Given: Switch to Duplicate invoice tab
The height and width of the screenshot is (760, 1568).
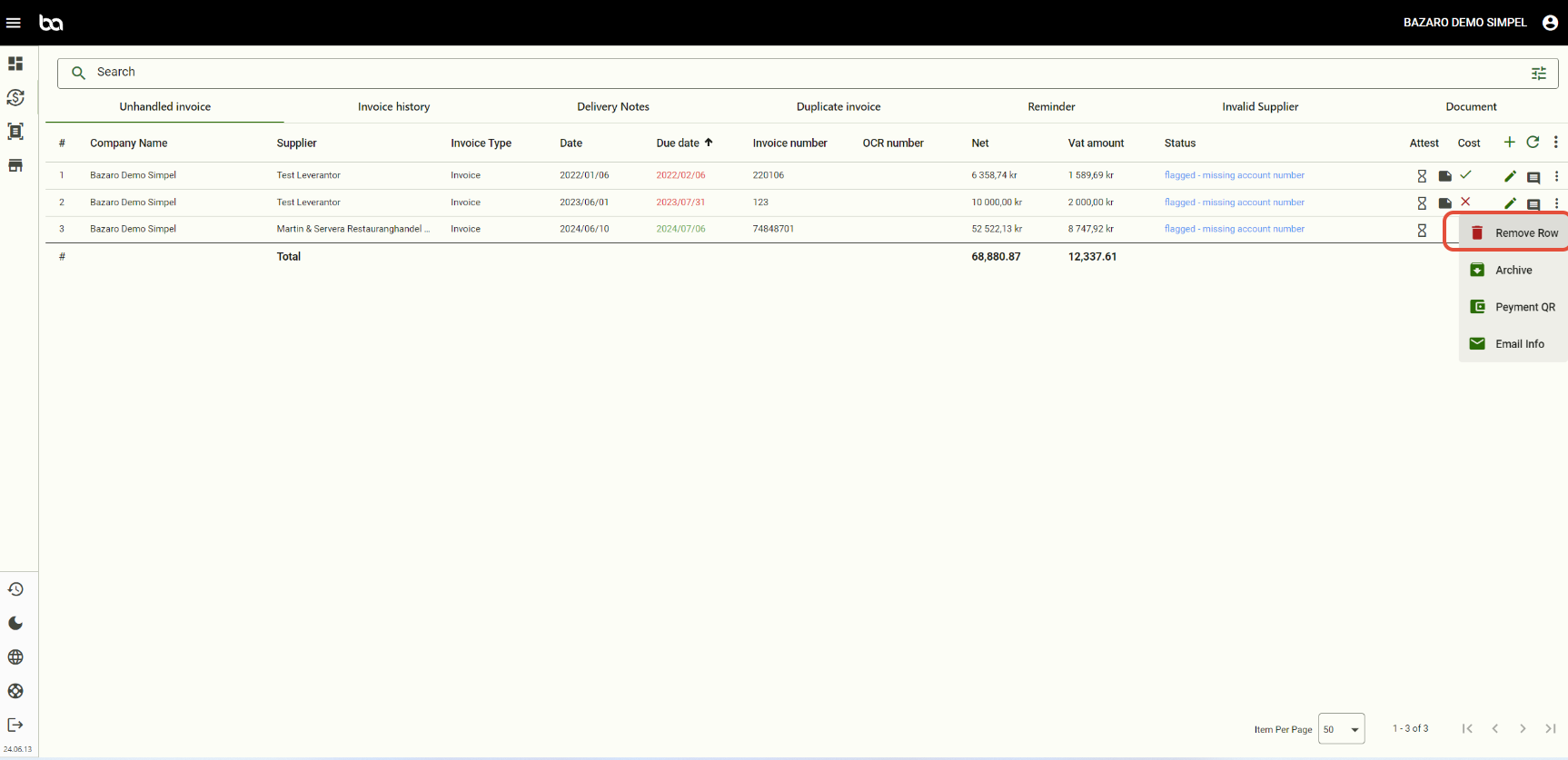Looking at the screenshot, I should (839, 106).
